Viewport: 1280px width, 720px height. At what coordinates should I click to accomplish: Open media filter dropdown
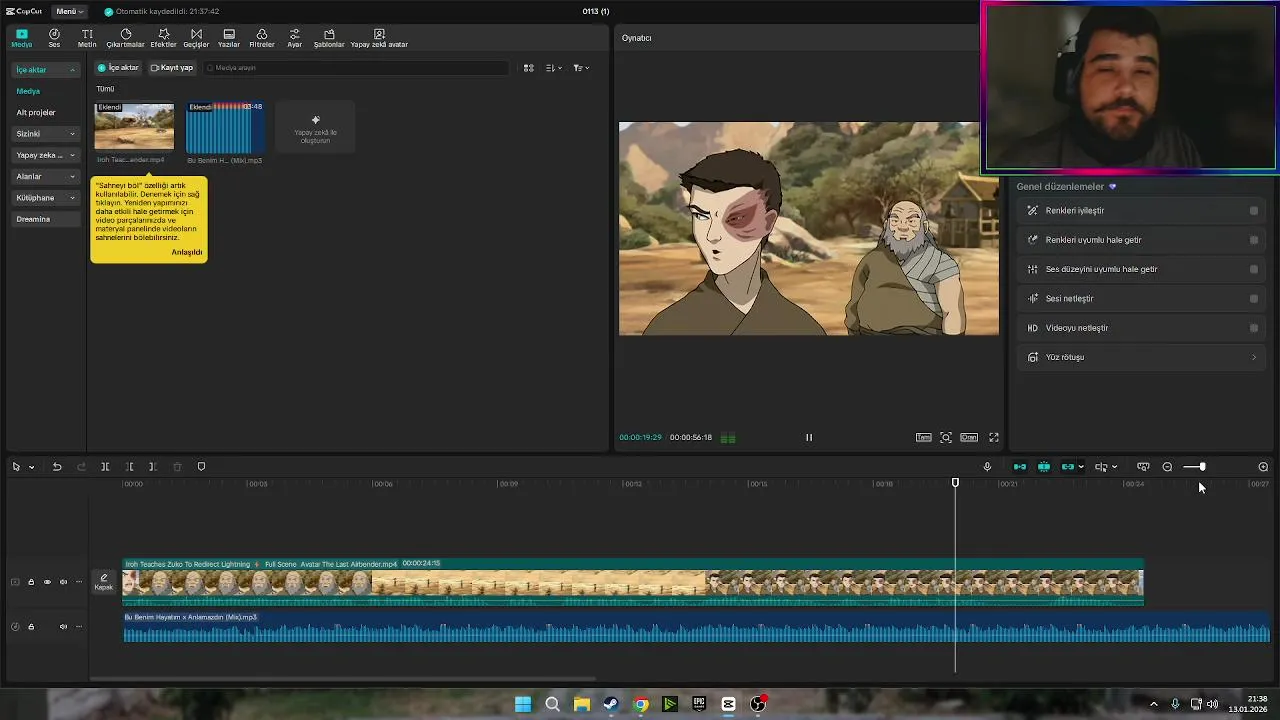pos(581,68)
